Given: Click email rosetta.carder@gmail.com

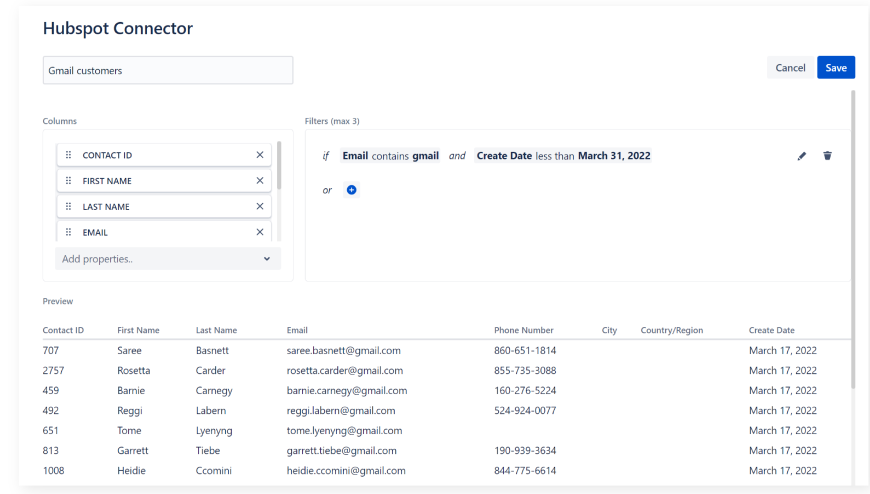Looking at the screenshot, I should click(x=345, y=370).
